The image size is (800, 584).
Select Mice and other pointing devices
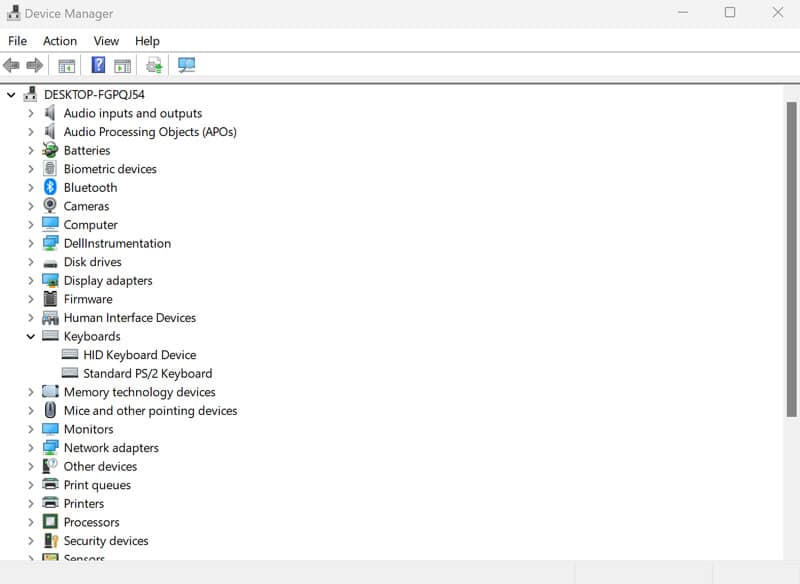tap(150, 411)
